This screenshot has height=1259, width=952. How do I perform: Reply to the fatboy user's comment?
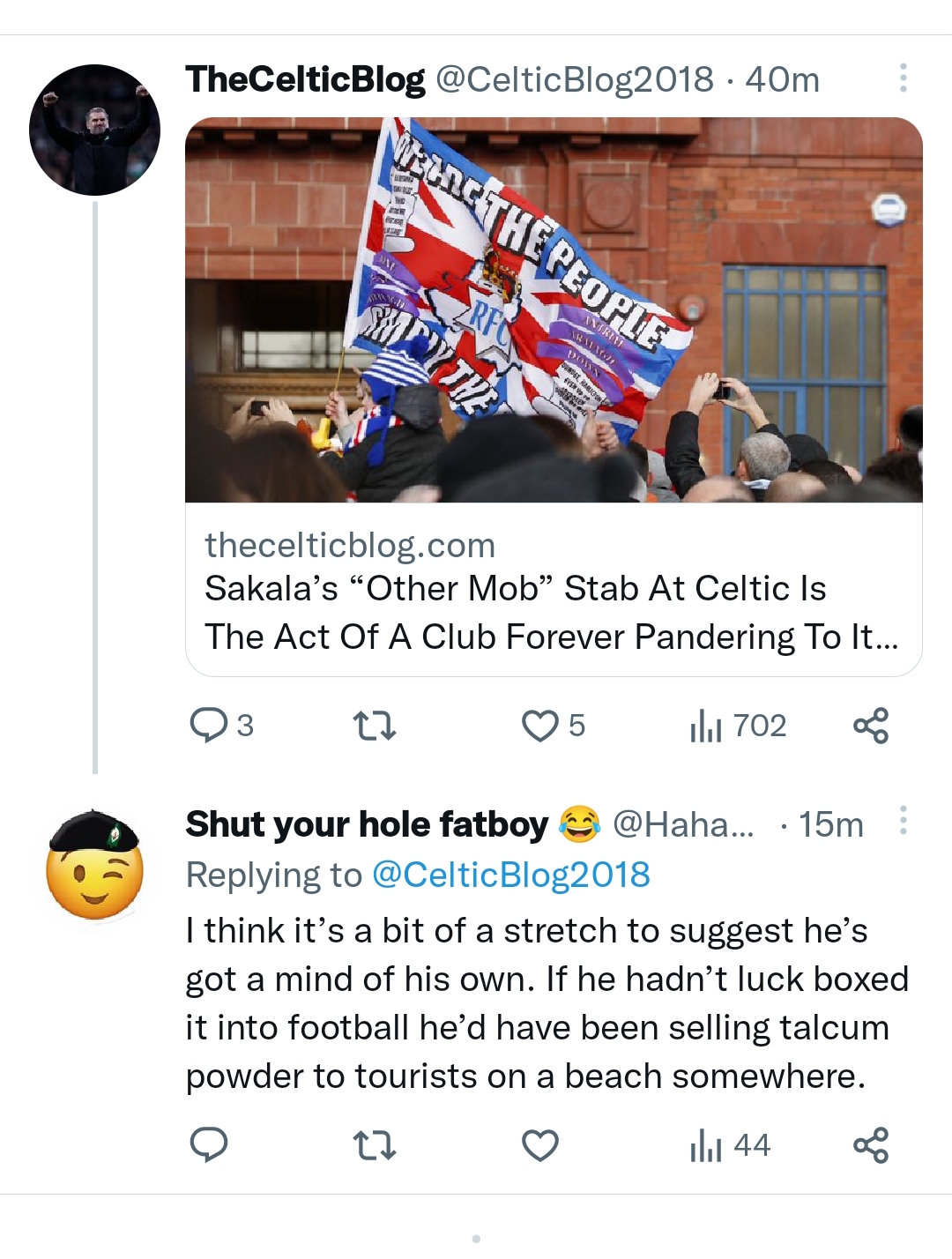(x=210, y=1145)
